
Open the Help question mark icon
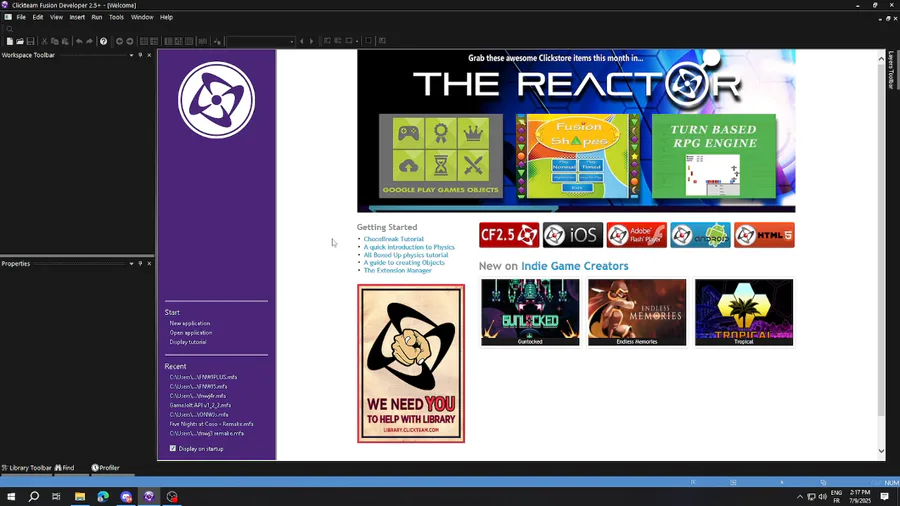pyautogui.click(x=103, y=41)
